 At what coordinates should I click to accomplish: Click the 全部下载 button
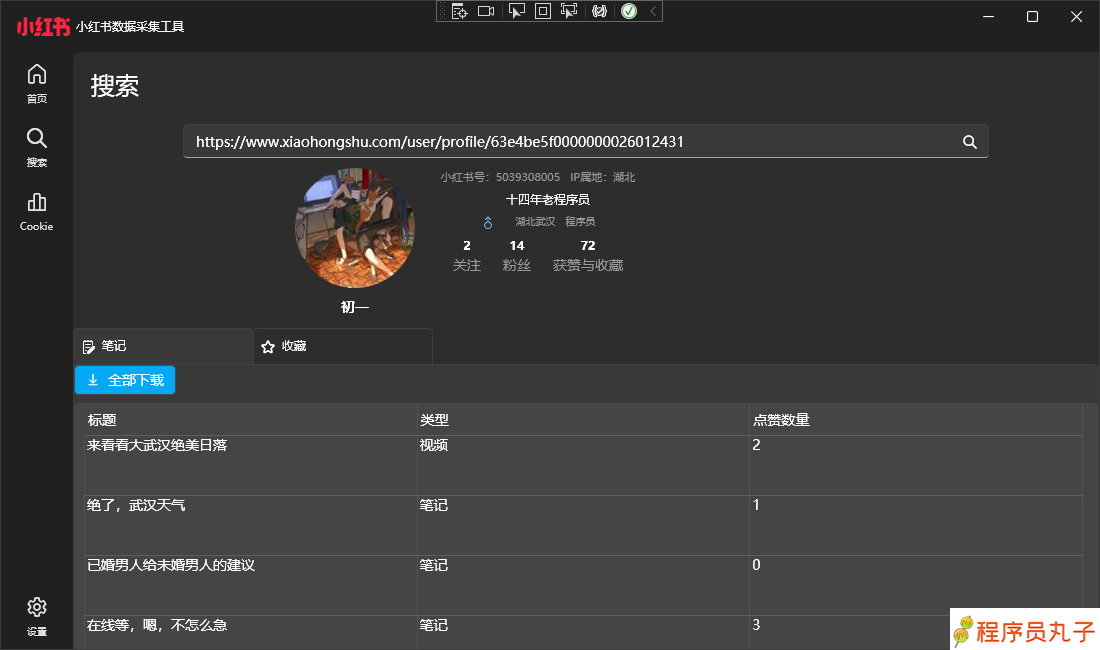click(125, 380)
